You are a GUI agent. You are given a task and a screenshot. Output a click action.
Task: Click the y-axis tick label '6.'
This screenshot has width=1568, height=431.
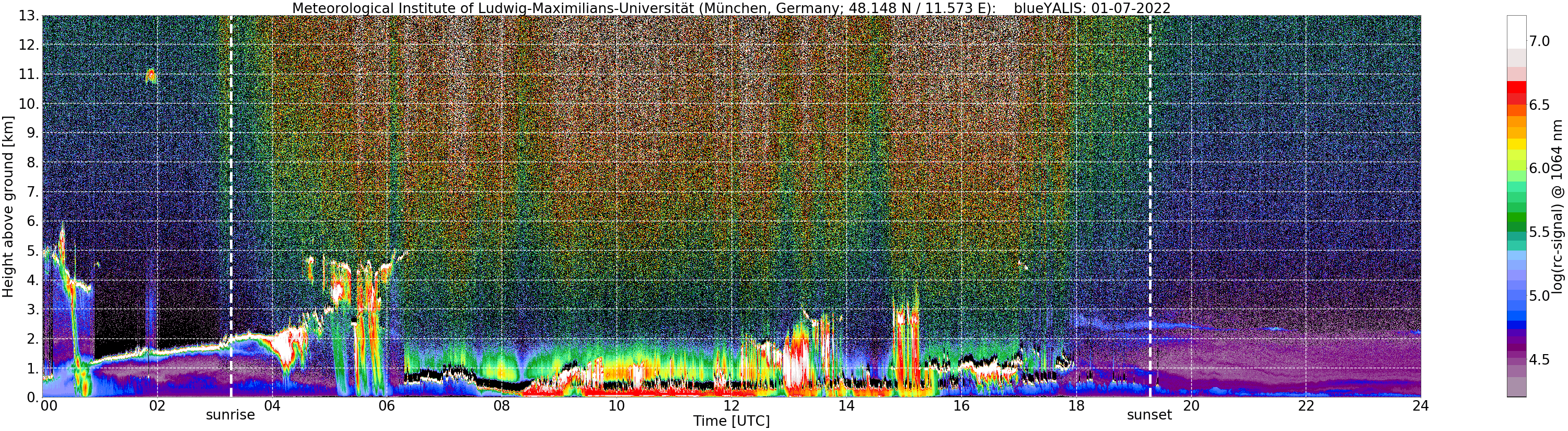32,221
